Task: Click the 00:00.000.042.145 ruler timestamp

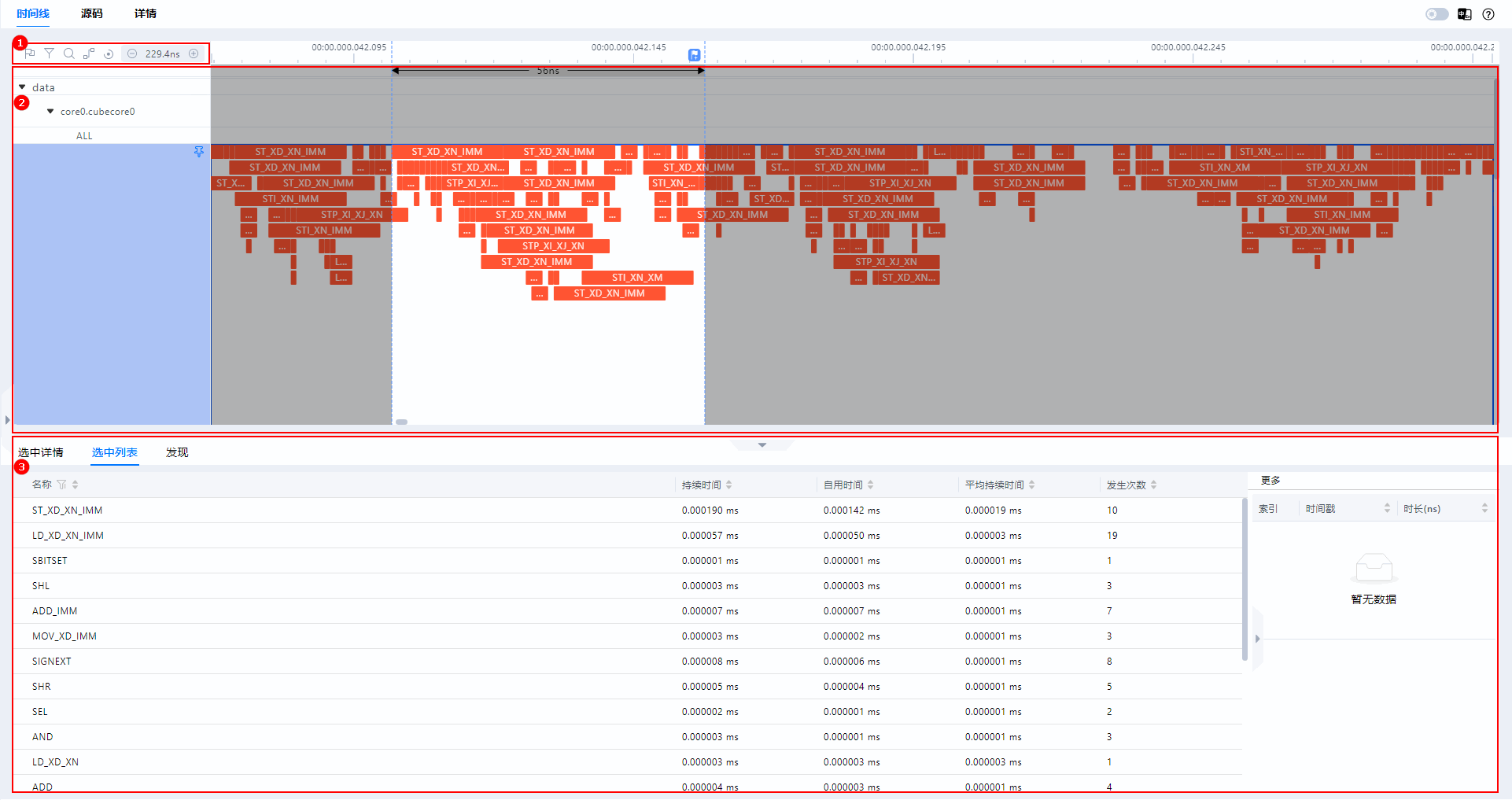Action: pyautogui.click(x=629, y=47)
